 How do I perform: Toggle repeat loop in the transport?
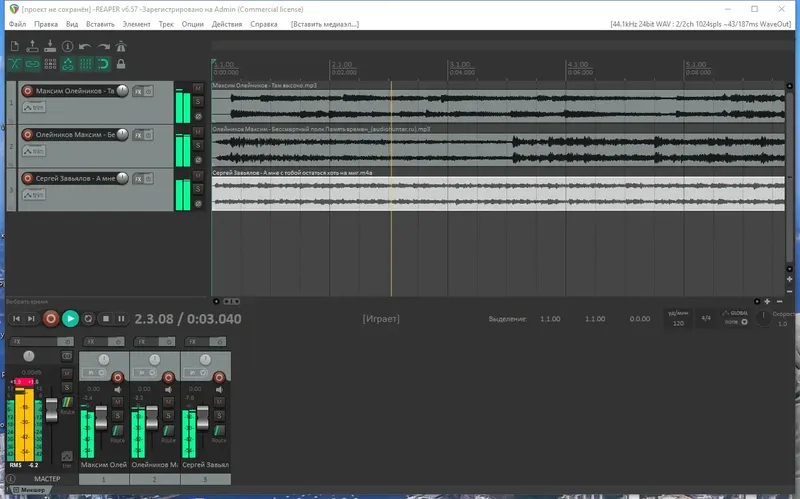(x=88, y=319)
